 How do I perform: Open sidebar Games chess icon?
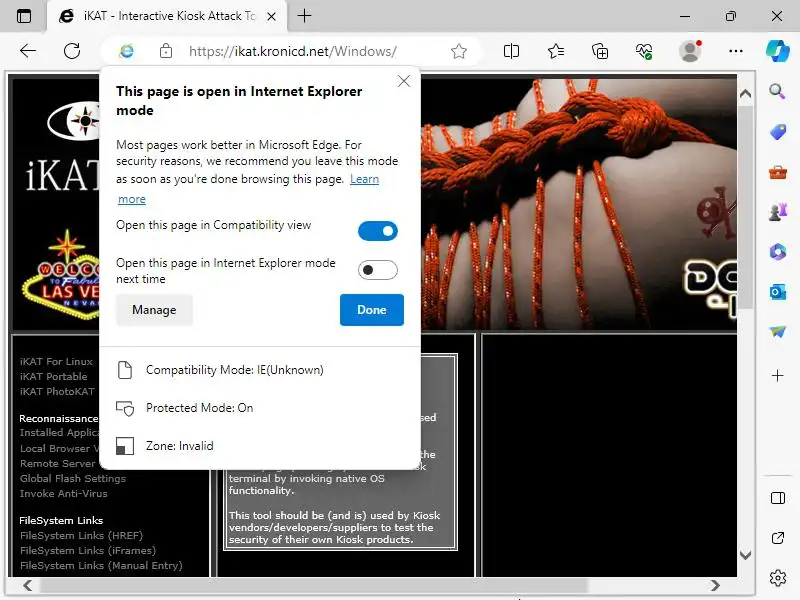(x=778, y=211)
